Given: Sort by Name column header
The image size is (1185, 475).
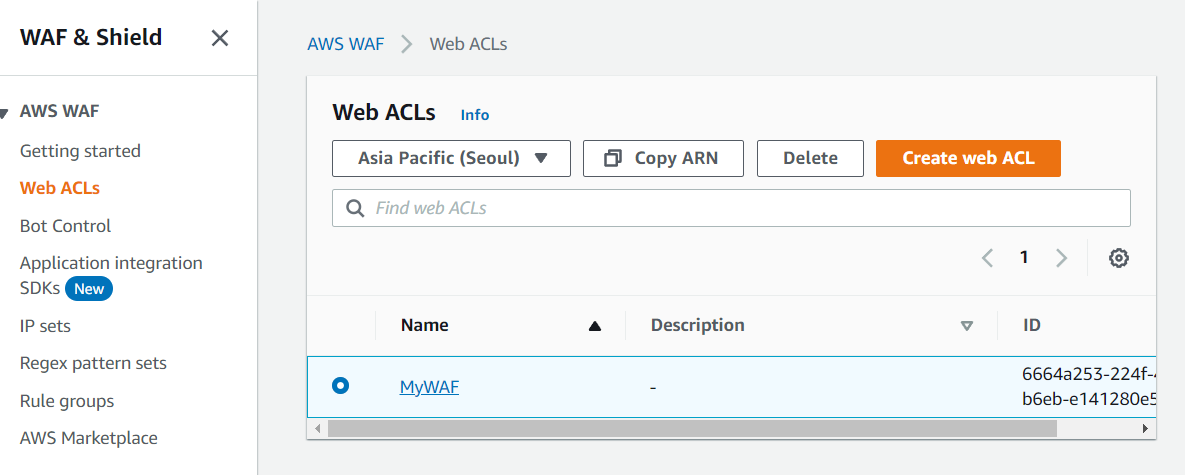Looking at the screenshot, I should (x=424, y=325).
